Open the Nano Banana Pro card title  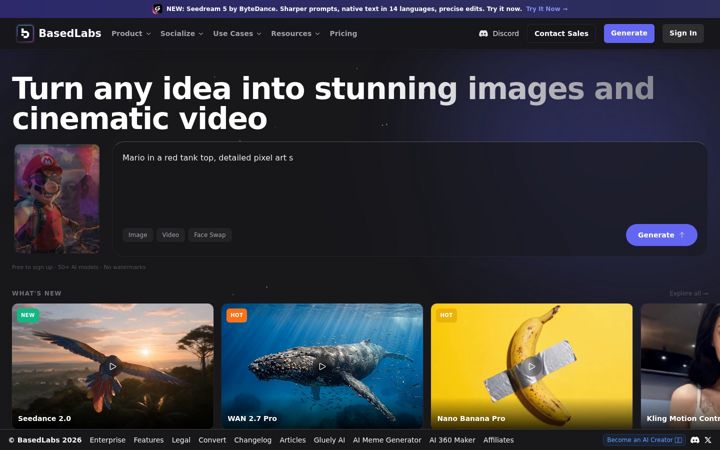point(471,418)
